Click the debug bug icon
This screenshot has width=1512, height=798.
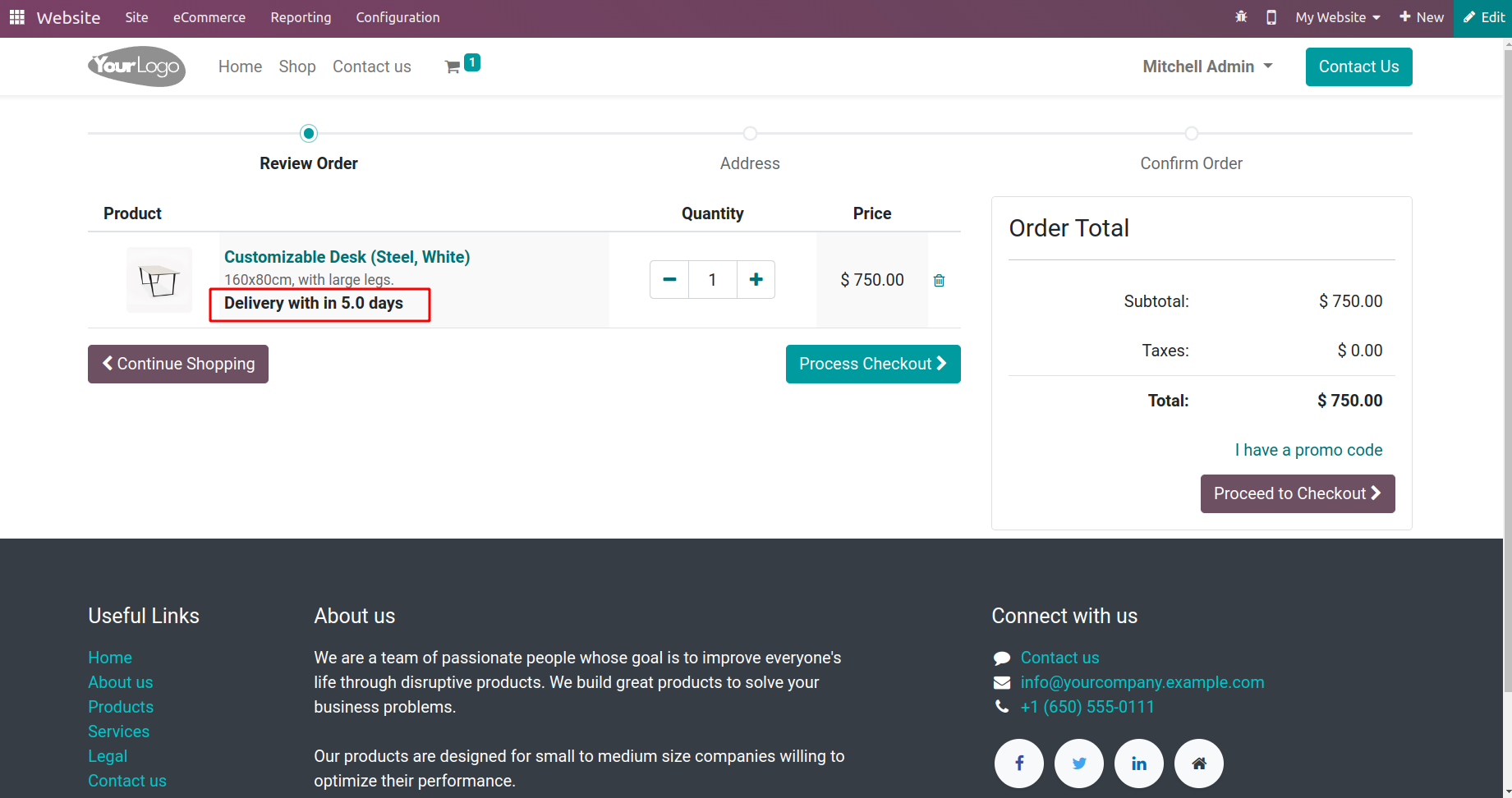(x=1241, y=17)
